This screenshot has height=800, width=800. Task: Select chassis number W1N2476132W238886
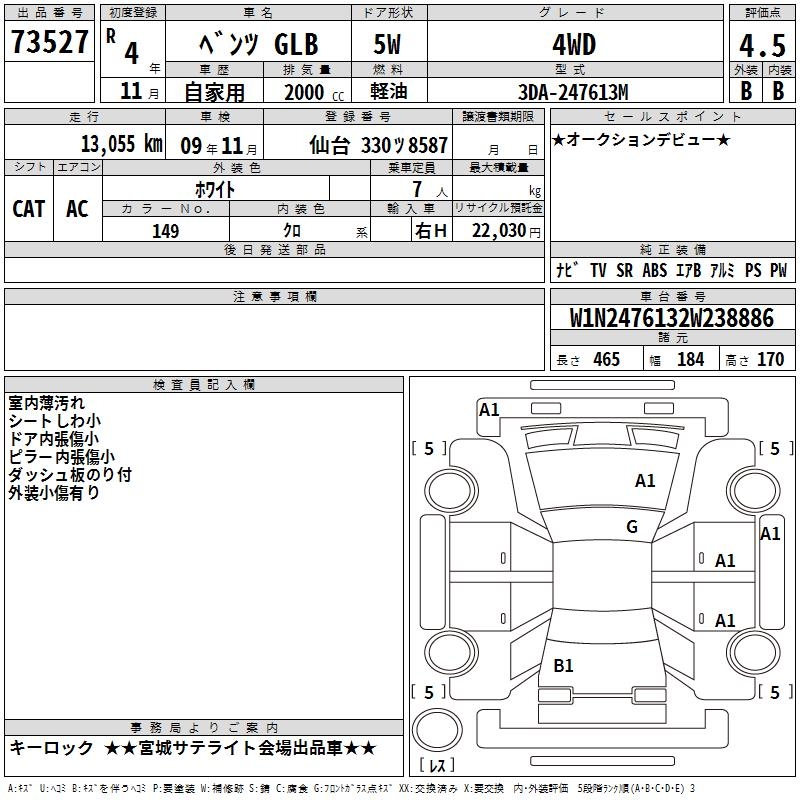click(x=672, y=318)
